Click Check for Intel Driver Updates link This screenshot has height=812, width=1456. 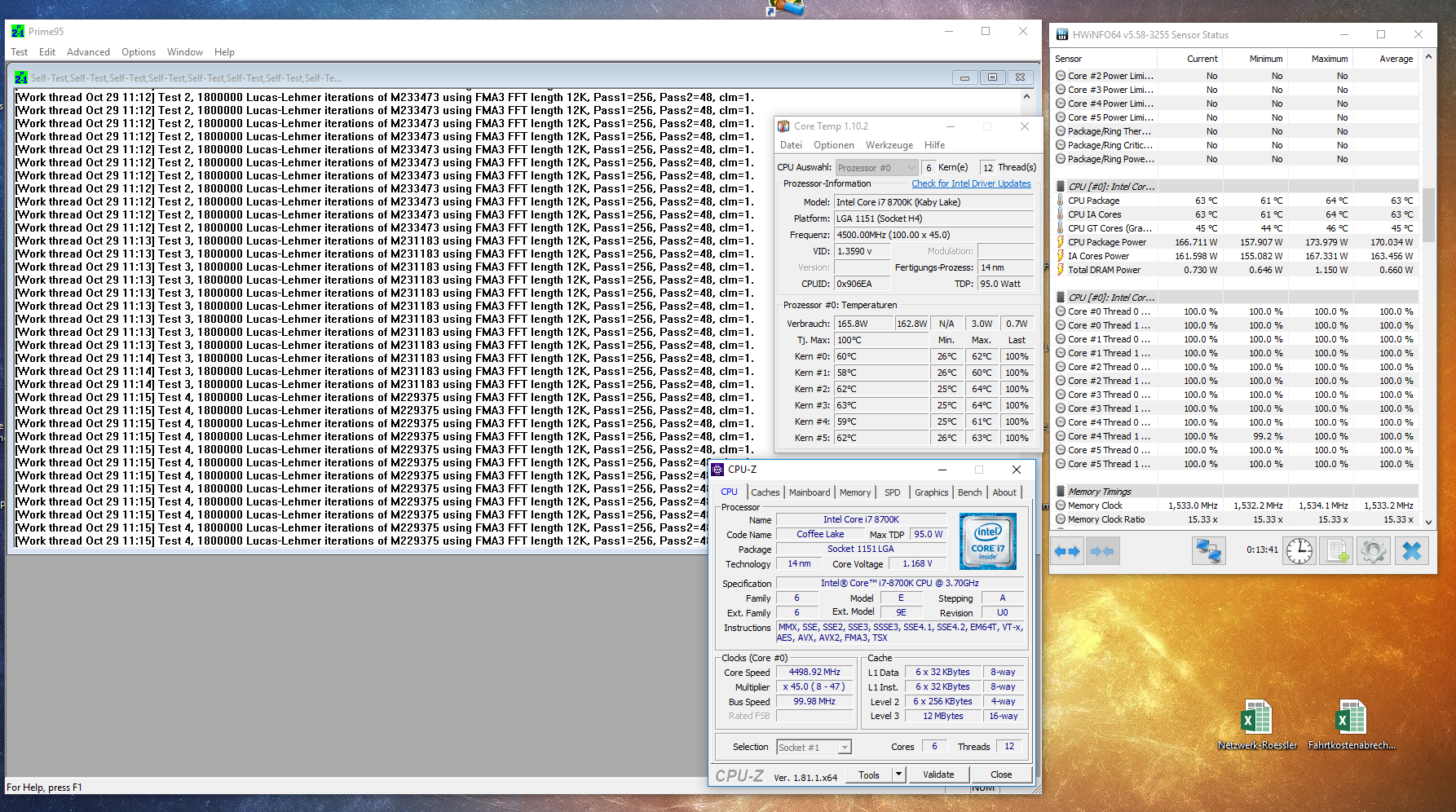[x=971, y=183]
